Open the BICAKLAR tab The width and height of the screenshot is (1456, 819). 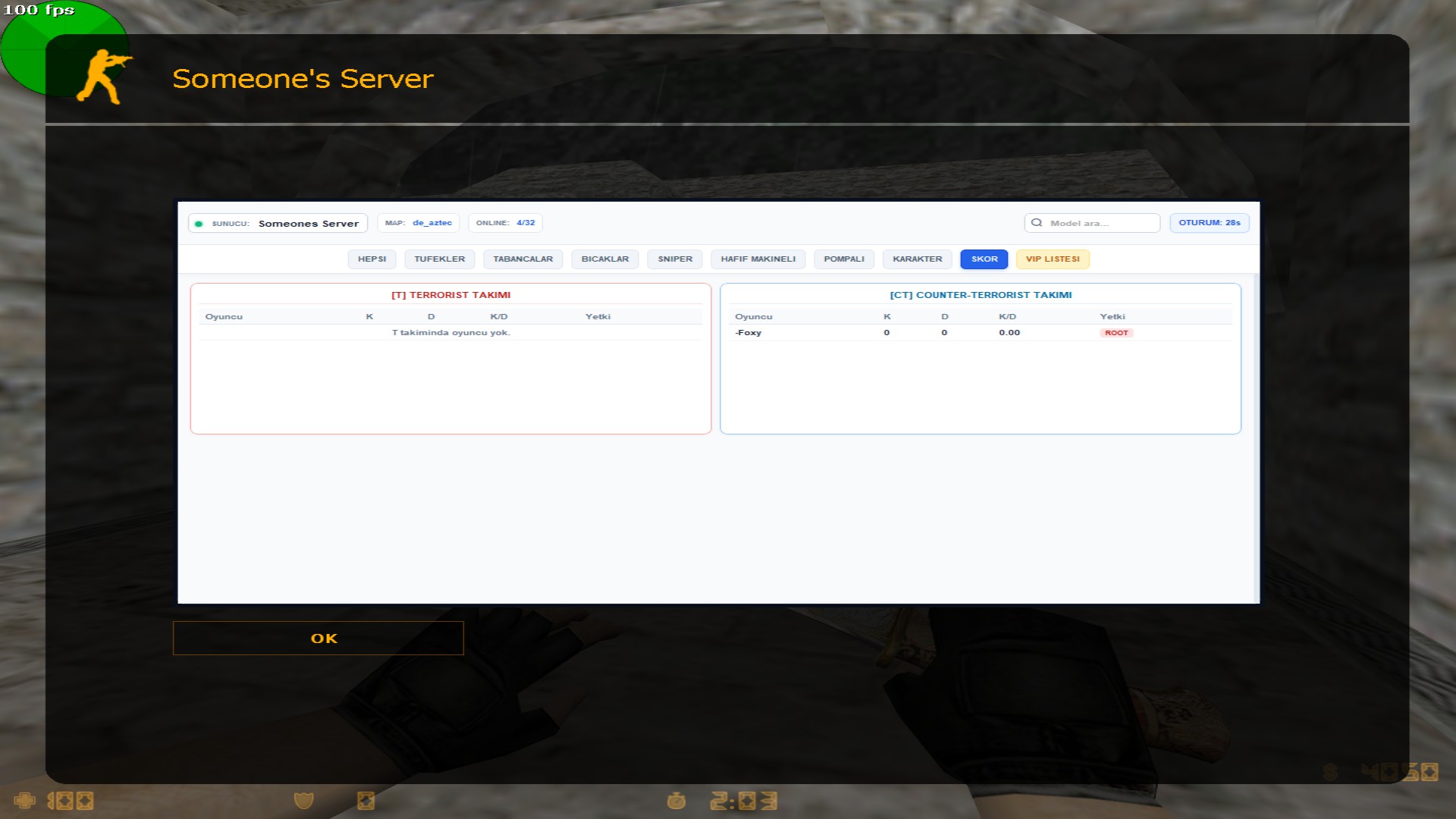(x=604, y=259)
